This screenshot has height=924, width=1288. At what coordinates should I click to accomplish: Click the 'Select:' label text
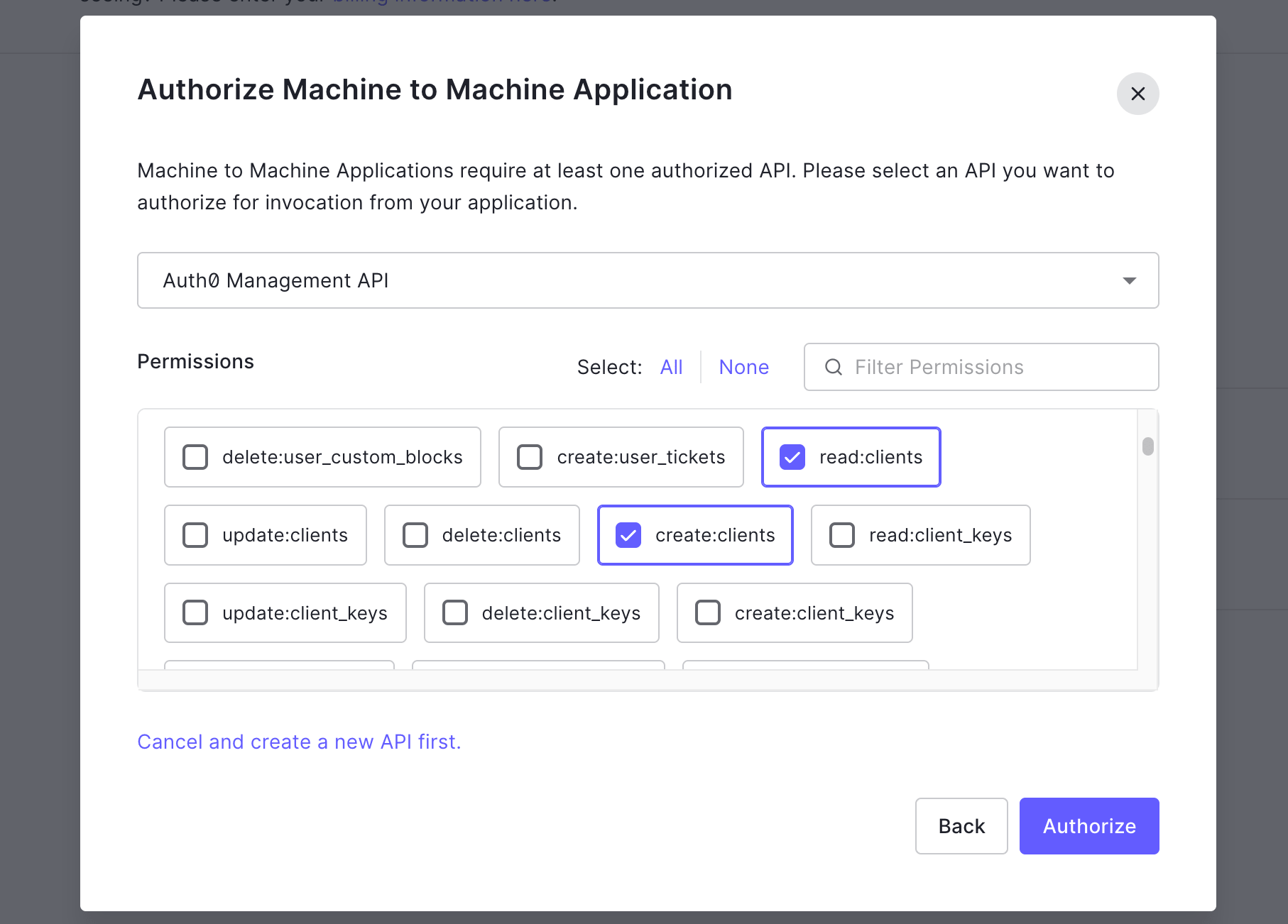point(609,367)
